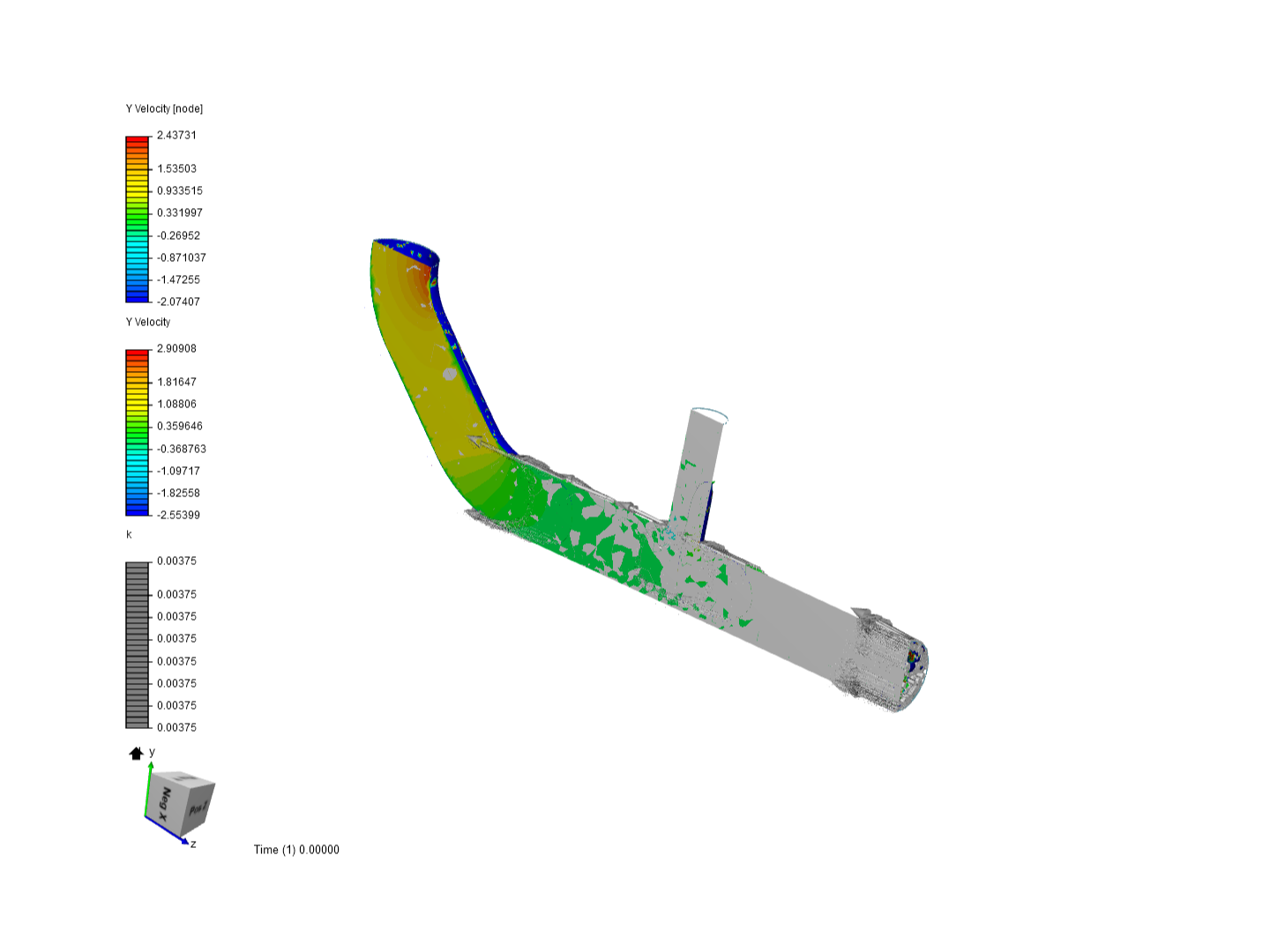Click the blue z axis arrow

click(168, 831)
